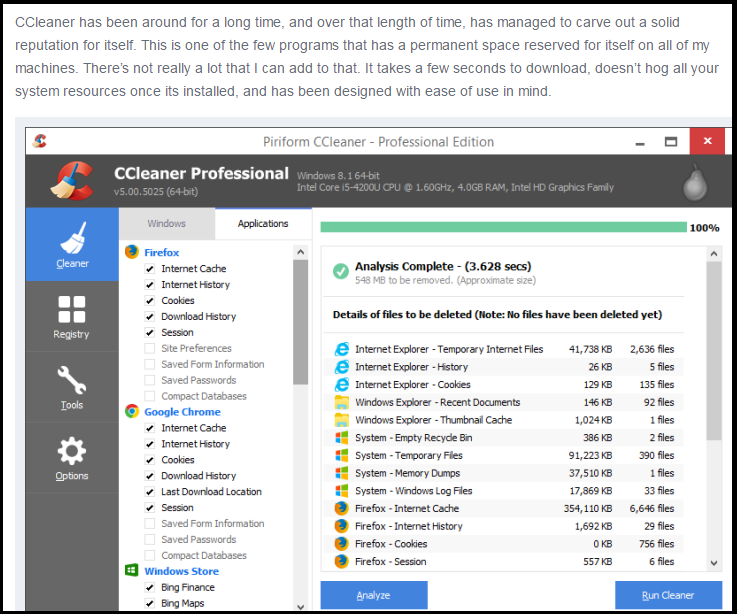This screenshot has height=614, width=737.
Task: Enable Chrome Saved Form Information checkbox
Action: point(150,524)
